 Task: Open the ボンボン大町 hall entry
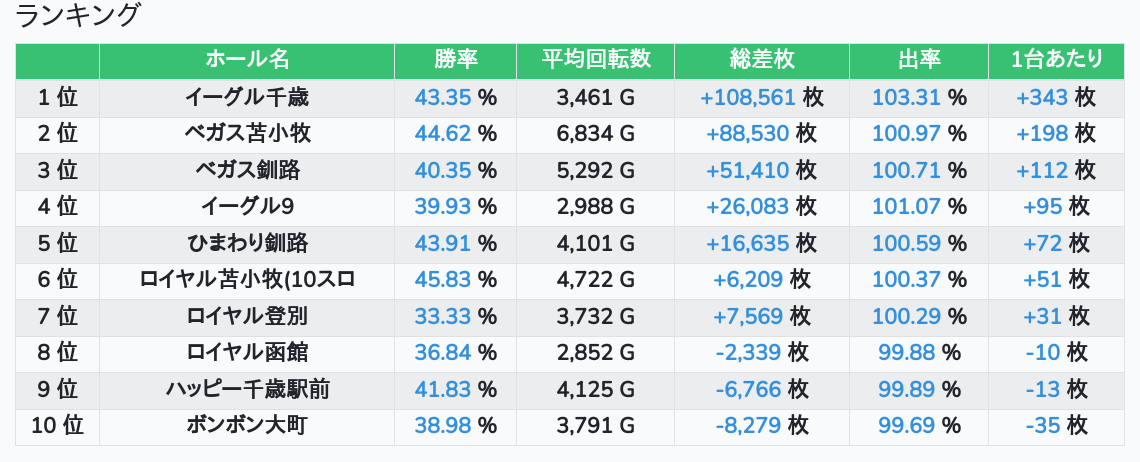[x=247, y=426]
